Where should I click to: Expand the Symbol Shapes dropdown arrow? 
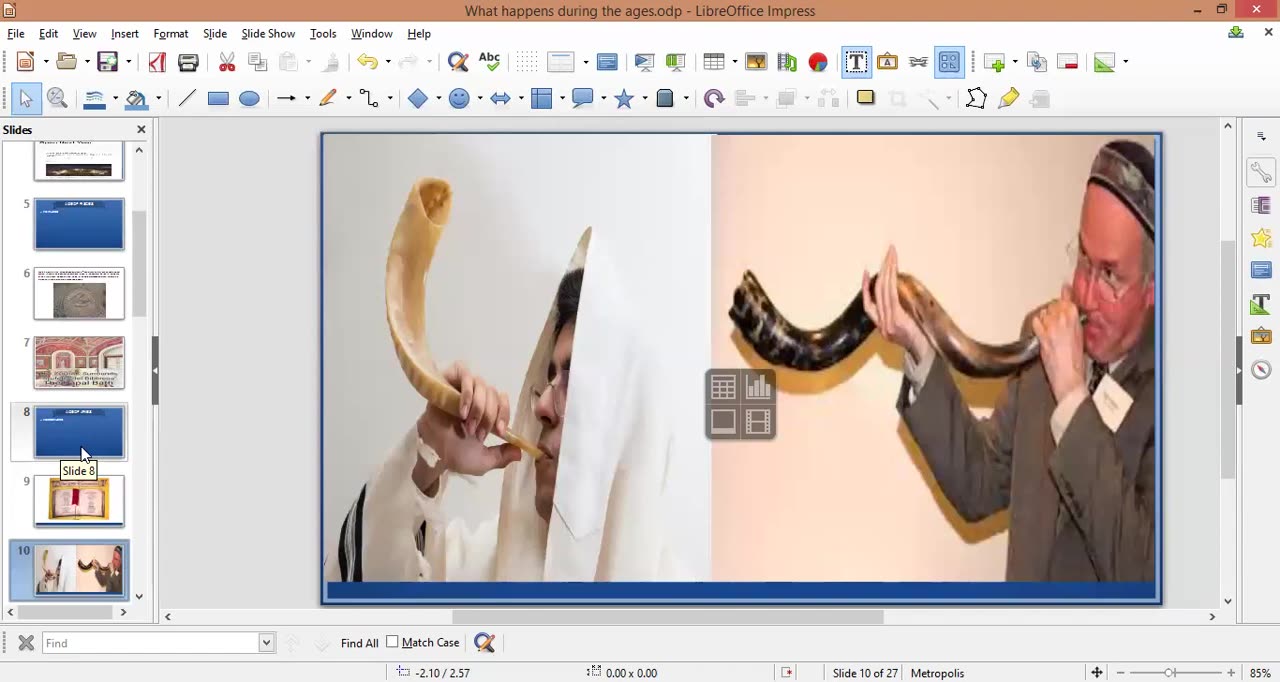[480, 98]
